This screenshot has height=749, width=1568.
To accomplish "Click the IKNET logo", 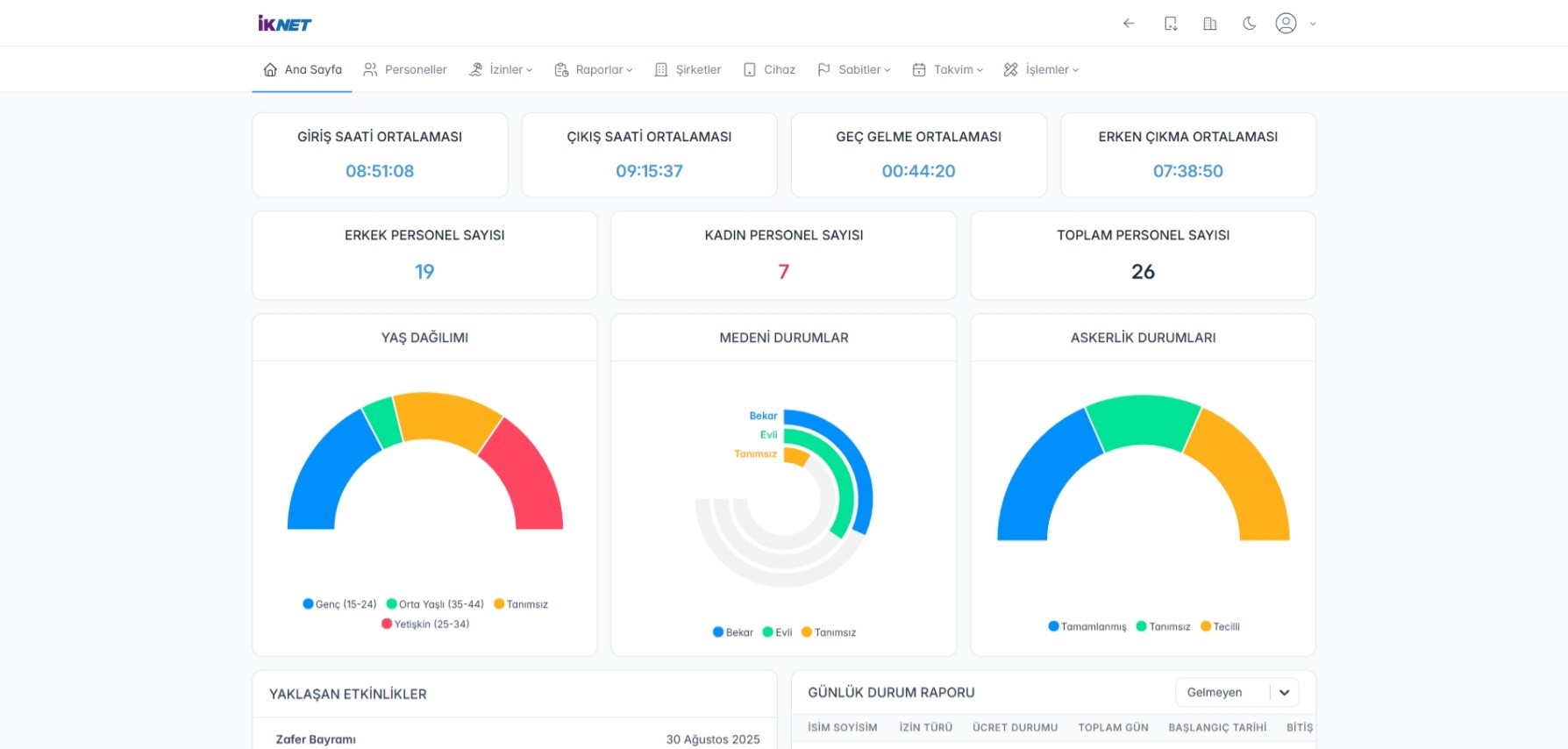I will 284,24.
